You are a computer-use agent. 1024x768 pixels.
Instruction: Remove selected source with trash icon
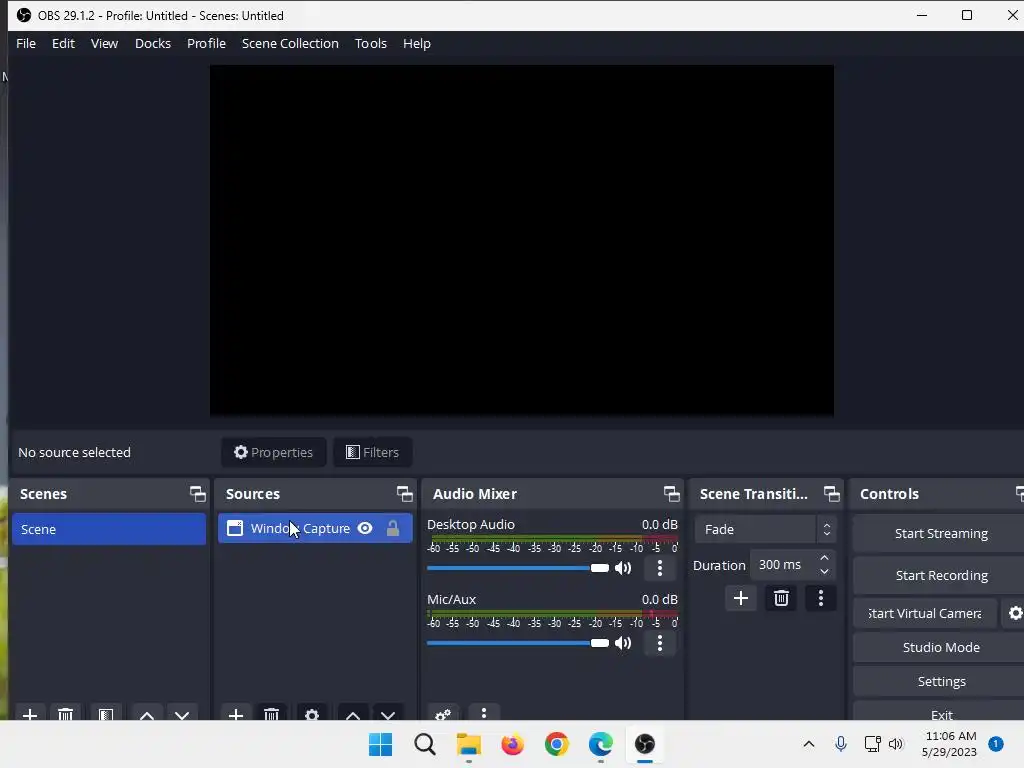(x=272, y=714)
